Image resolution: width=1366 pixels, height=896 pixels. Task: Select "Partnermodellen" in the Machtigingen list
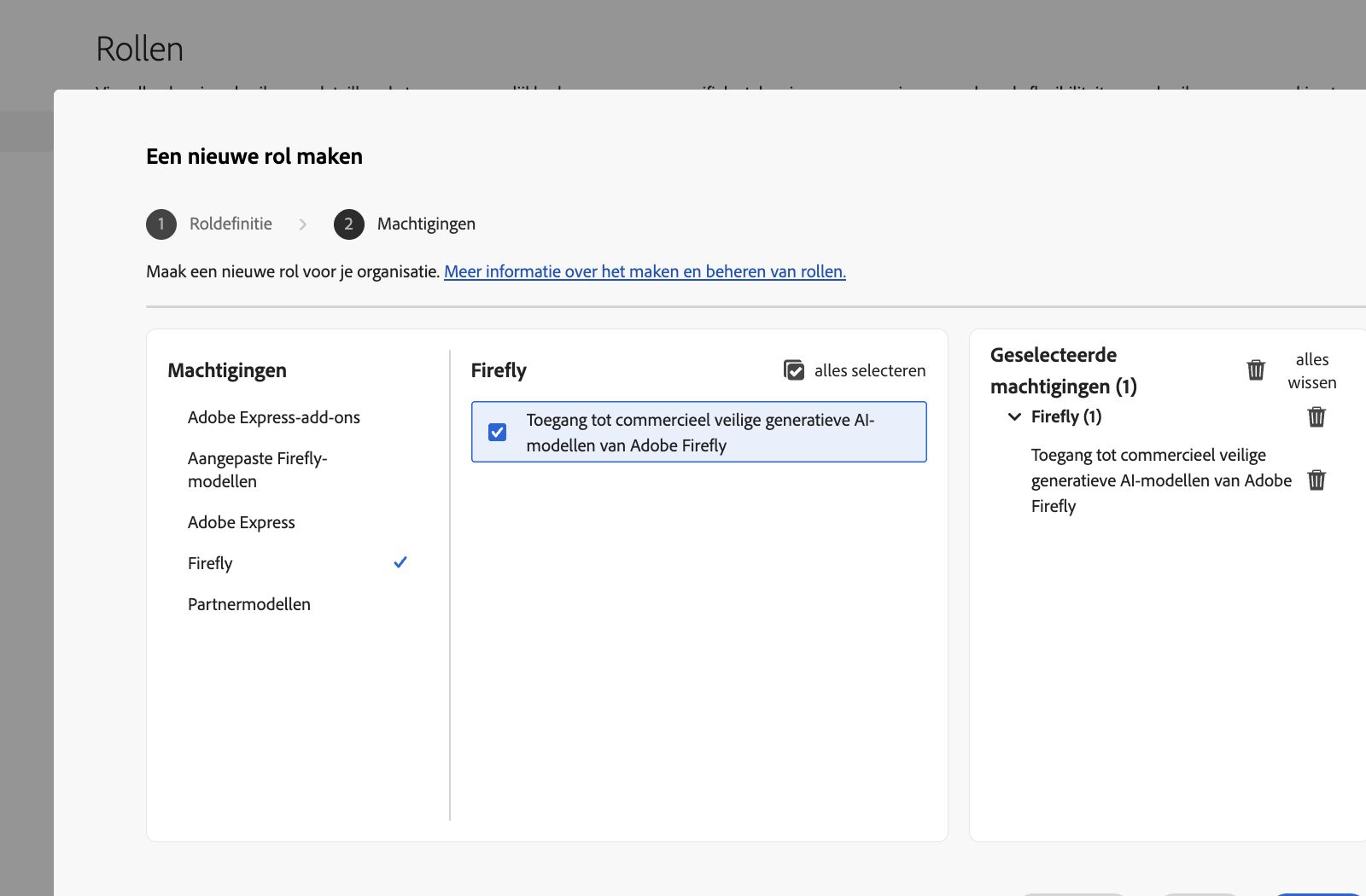(248, 603)
